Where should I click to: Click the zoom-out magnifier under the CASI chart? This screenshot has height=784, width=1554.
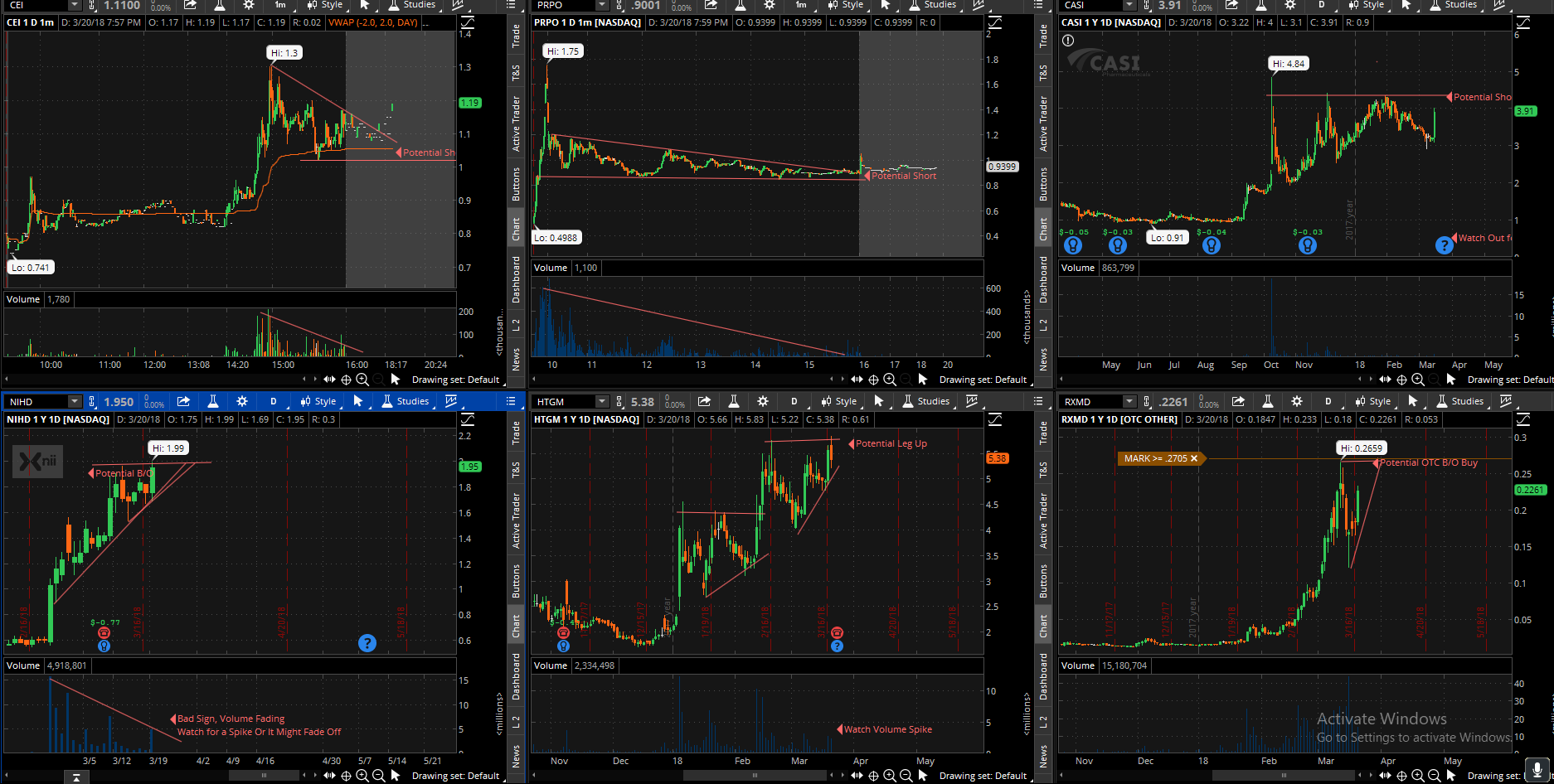[1435, 380]
